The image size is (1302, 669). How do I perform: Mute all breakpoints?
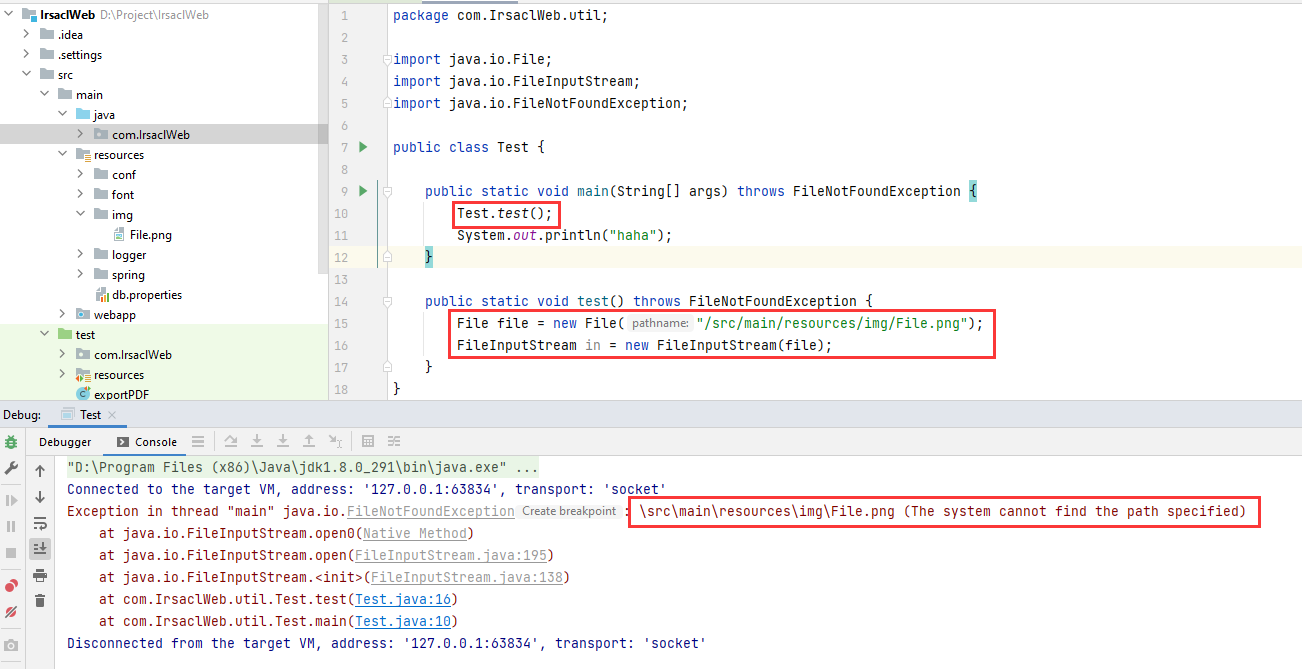click(9, 611)
